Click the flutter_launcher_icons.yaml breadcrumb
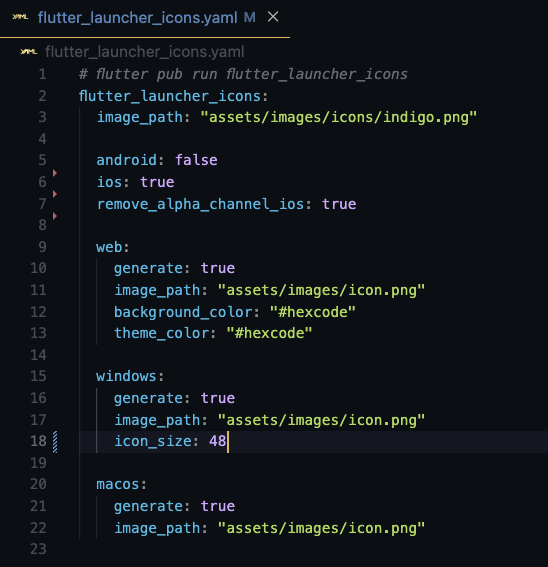The image size is (548, 567). pyautogui.click(x=145, y=52)
